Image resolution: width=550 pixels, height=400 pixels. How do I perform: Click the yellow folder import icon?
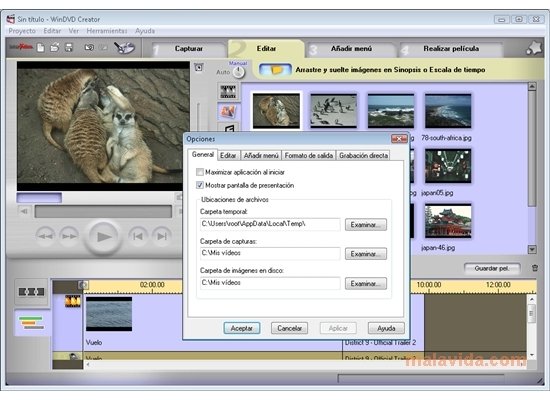pos(275,69)
